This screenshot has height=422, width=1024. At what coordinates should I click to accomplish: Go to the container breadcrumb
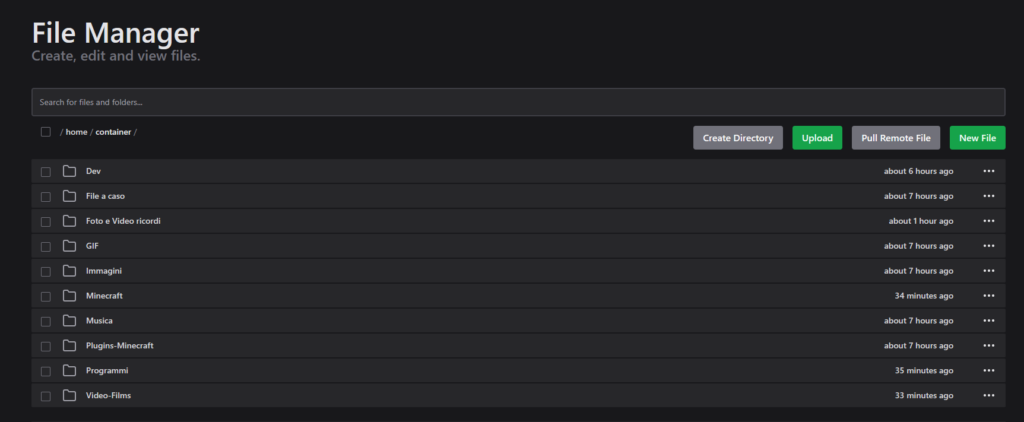tap(113, 132)
